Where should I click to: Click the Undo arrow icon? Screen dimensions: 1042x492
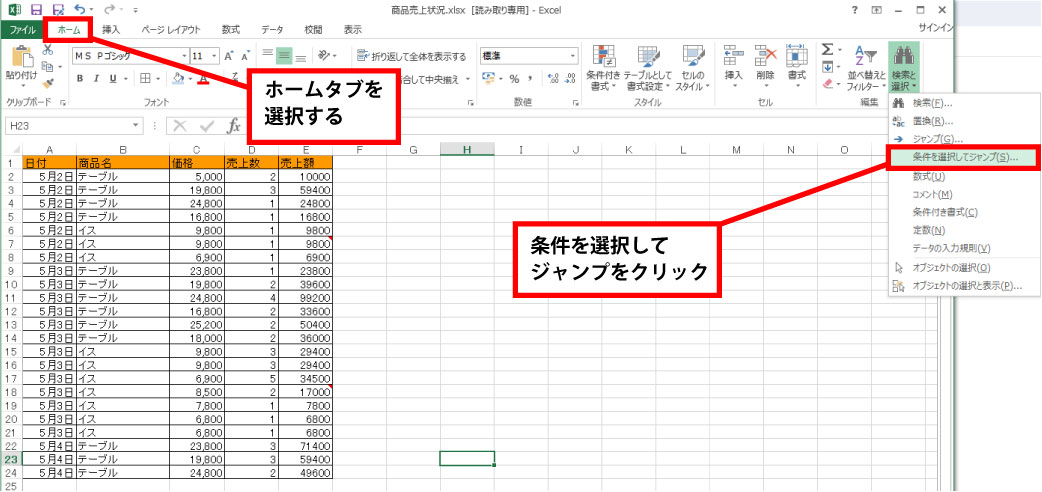click(80, 10)
